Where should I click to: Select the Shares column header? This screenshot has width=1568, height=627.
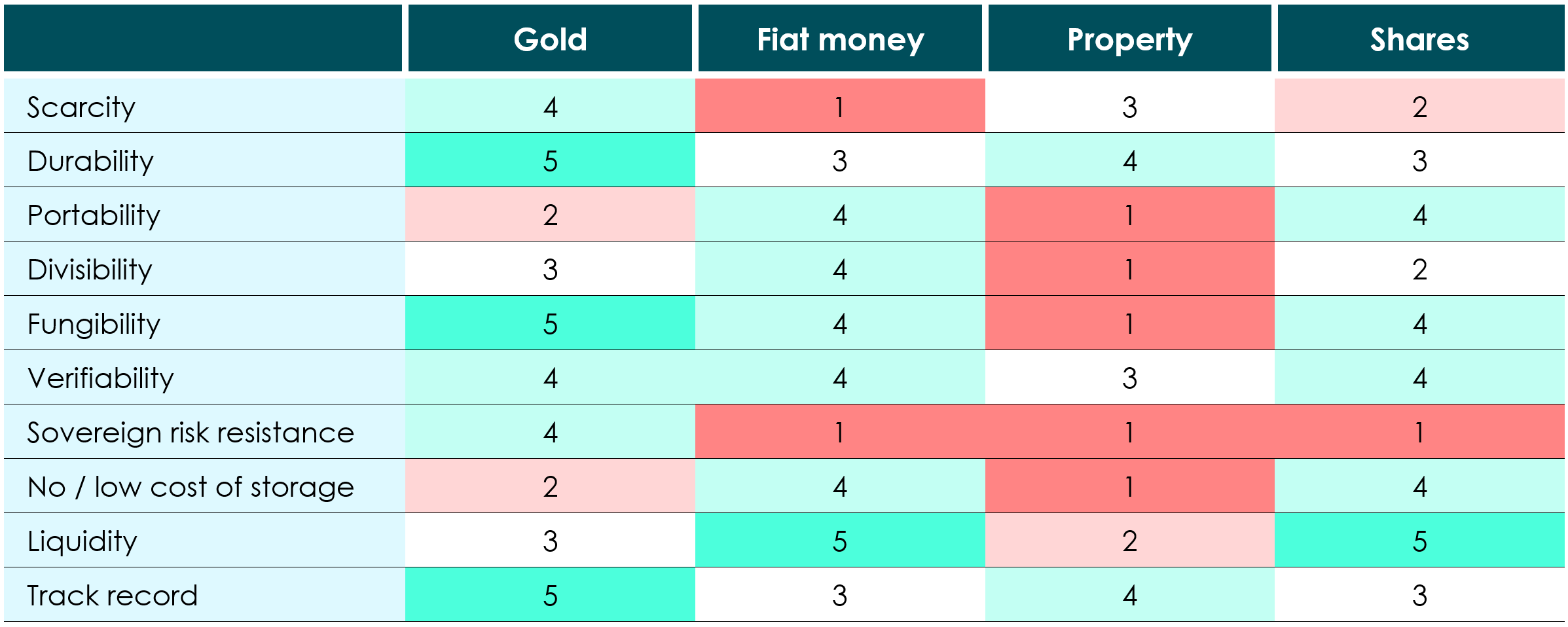1419,39
